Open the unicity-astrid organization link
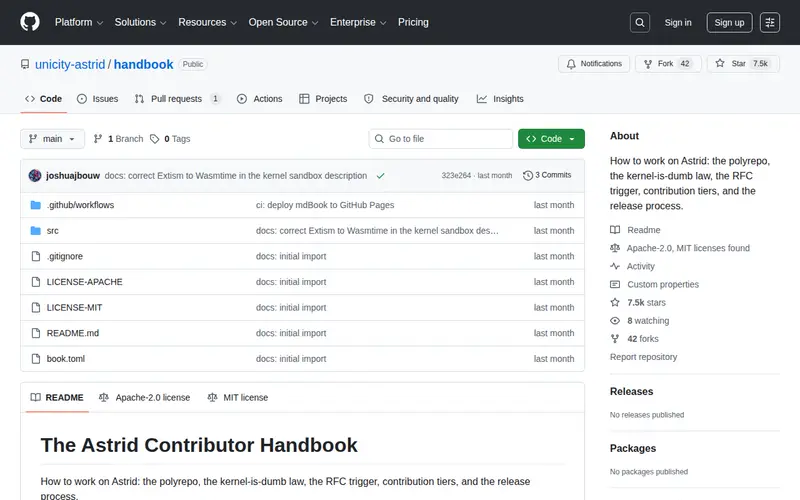This screenshot has width=800, height=500. 70,64
